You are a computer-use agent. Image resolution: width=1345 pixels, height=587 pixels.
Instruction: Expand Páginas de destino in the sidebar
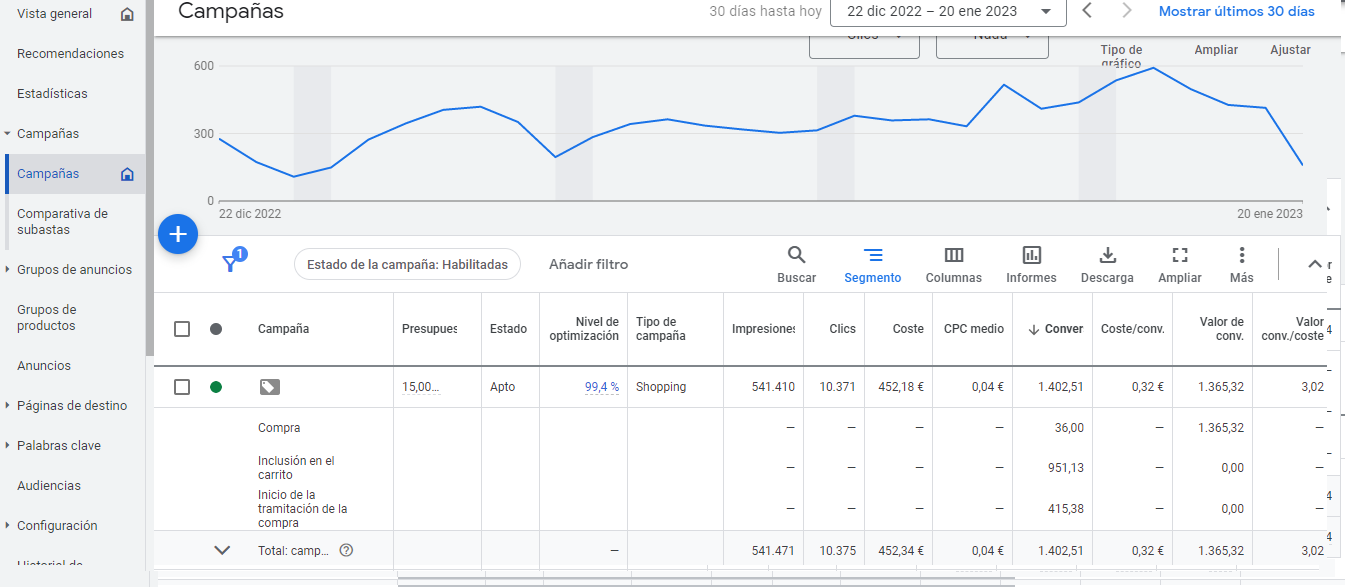pyautogui.click(x=7, y=406)
